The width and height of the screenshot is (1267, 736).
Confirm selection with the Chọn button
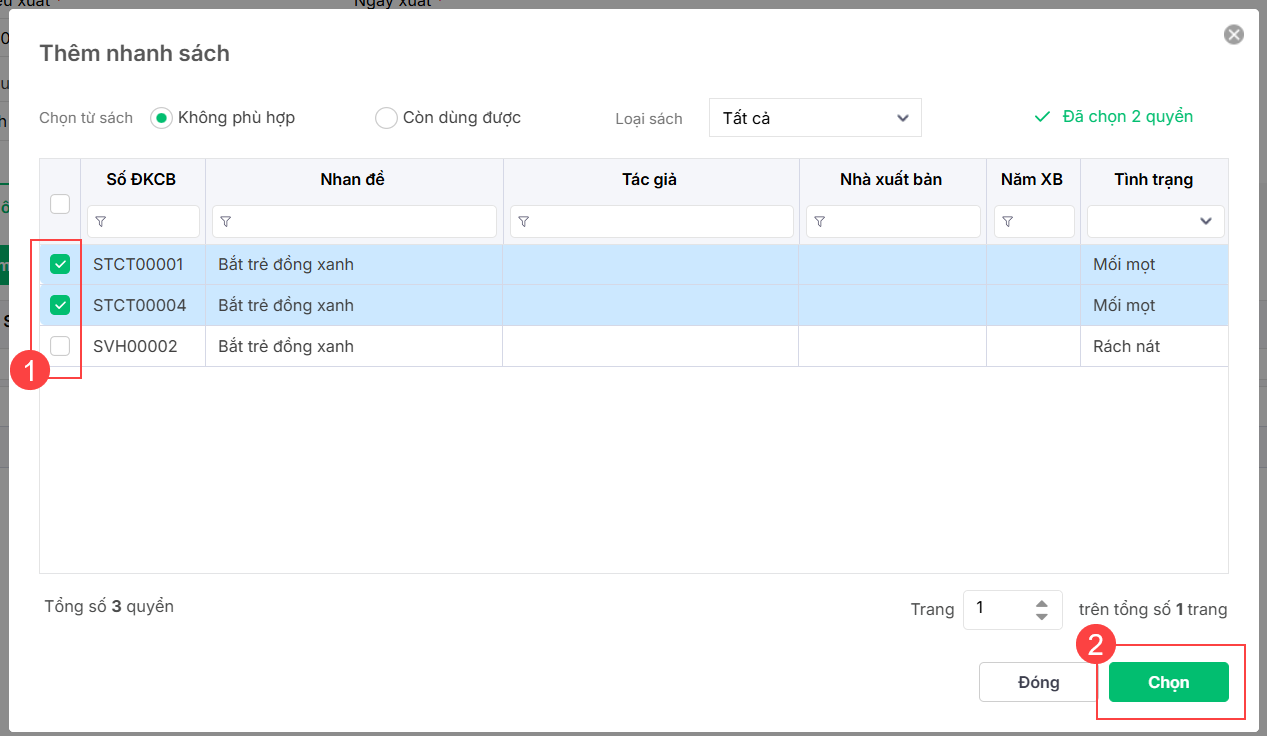click(1168, 682)
